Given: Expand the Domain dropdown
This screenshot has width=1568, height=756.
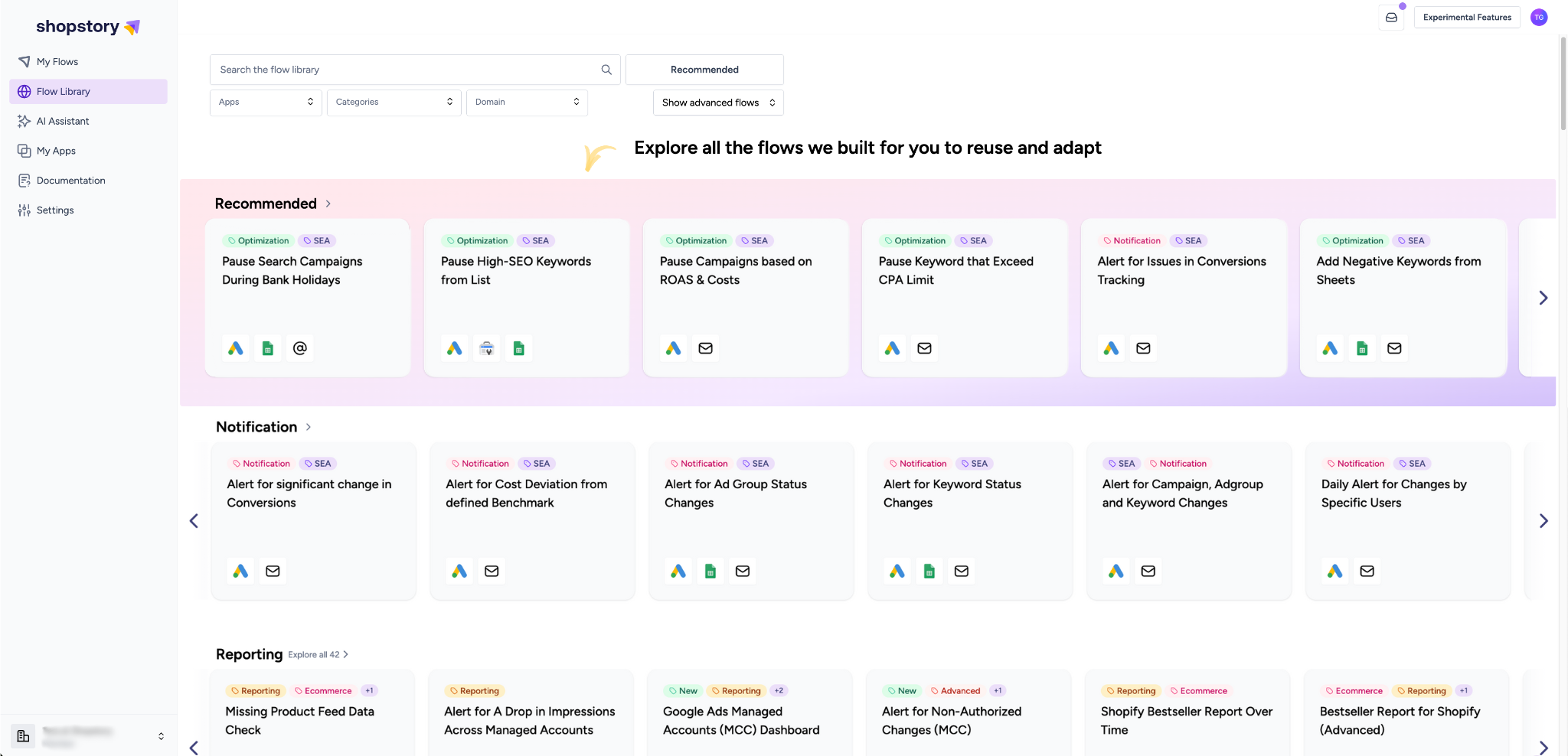Looking at the screenshot, I should tap(527, 103).
